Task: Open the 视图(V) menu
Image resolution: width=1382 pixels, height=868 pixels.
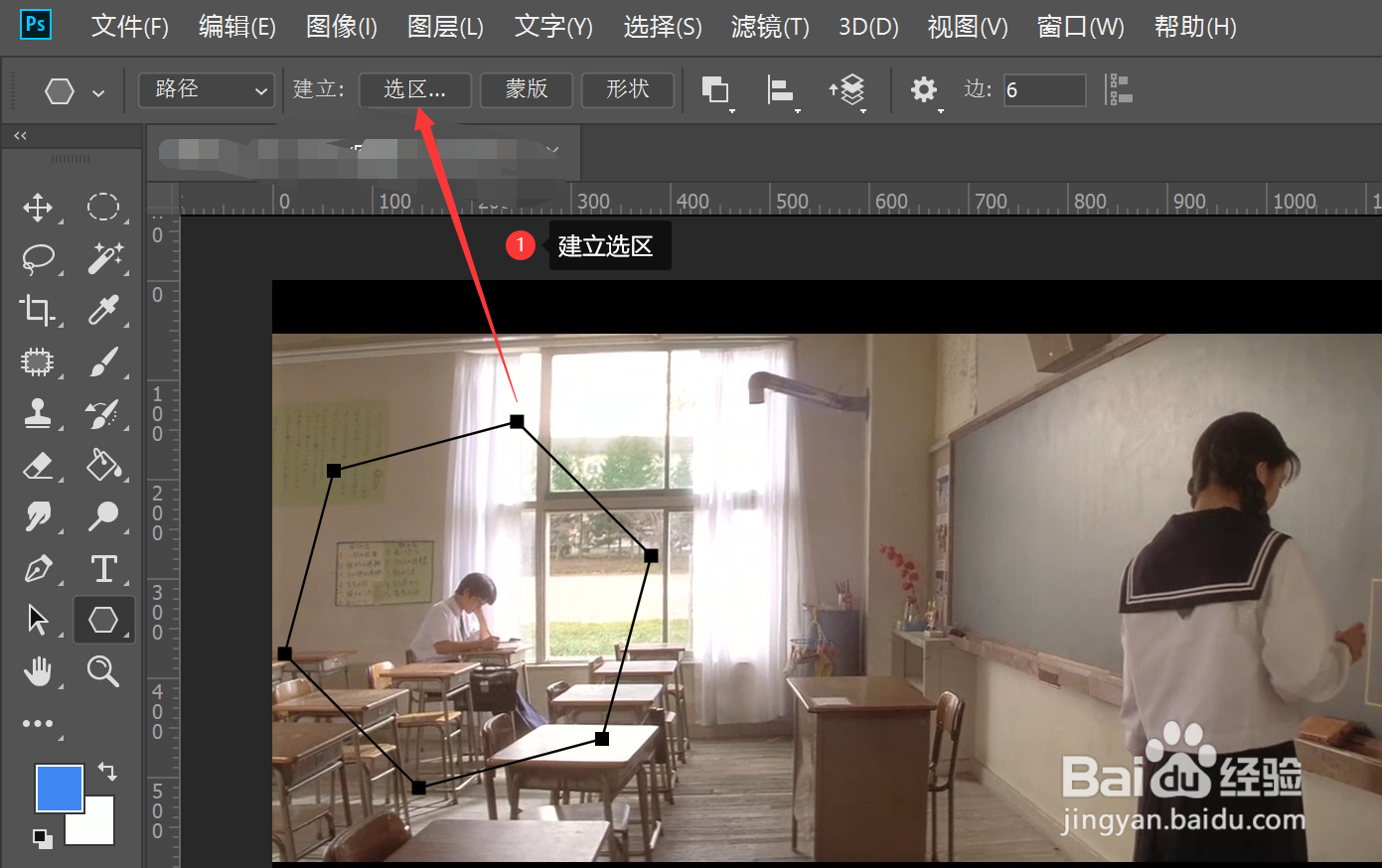Action: click(x=968, y=27)
